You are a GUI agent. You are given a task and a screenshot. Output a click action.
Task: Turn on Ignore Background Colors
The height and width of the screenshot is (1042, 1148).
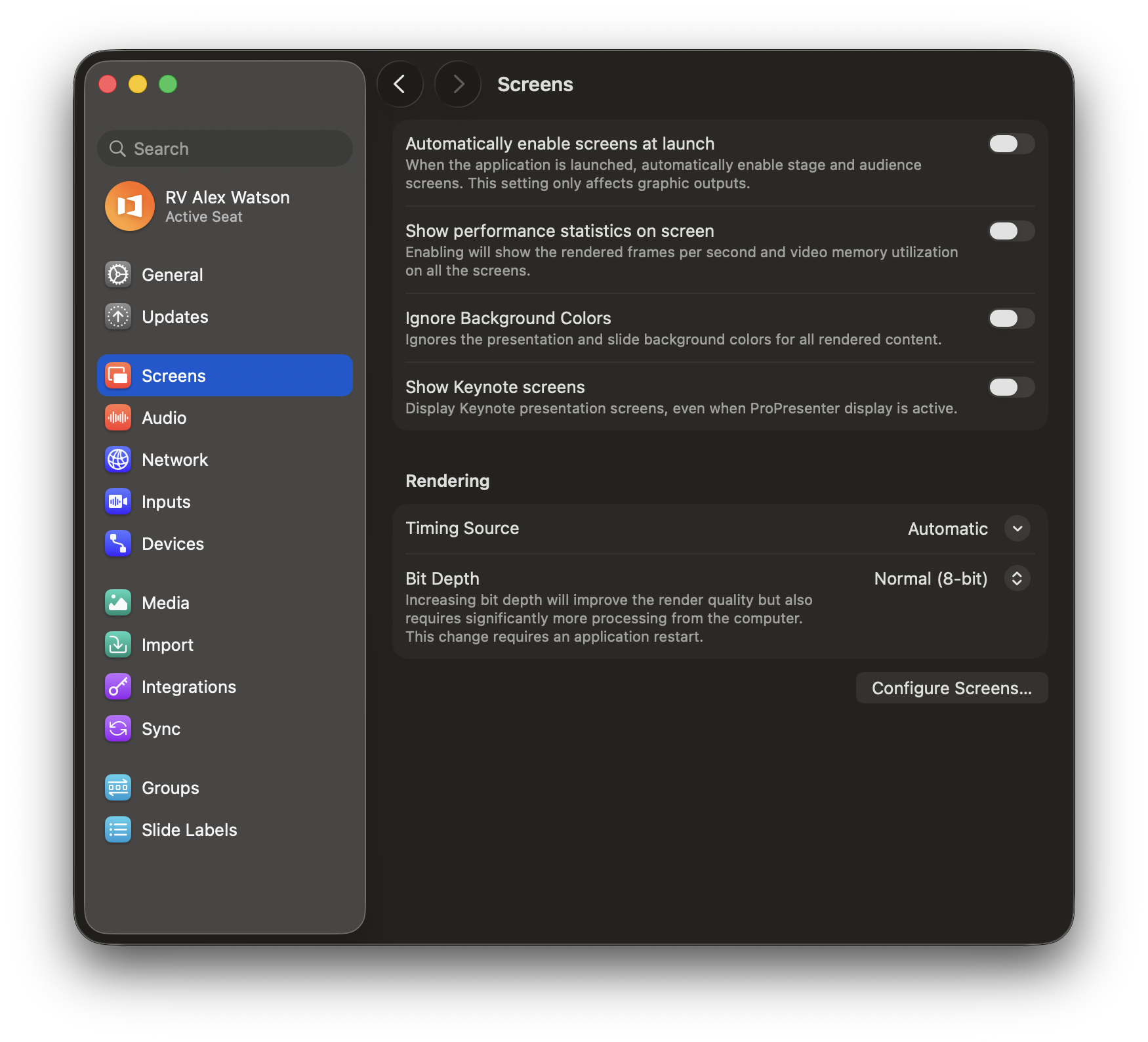[x=1011, y=318]
